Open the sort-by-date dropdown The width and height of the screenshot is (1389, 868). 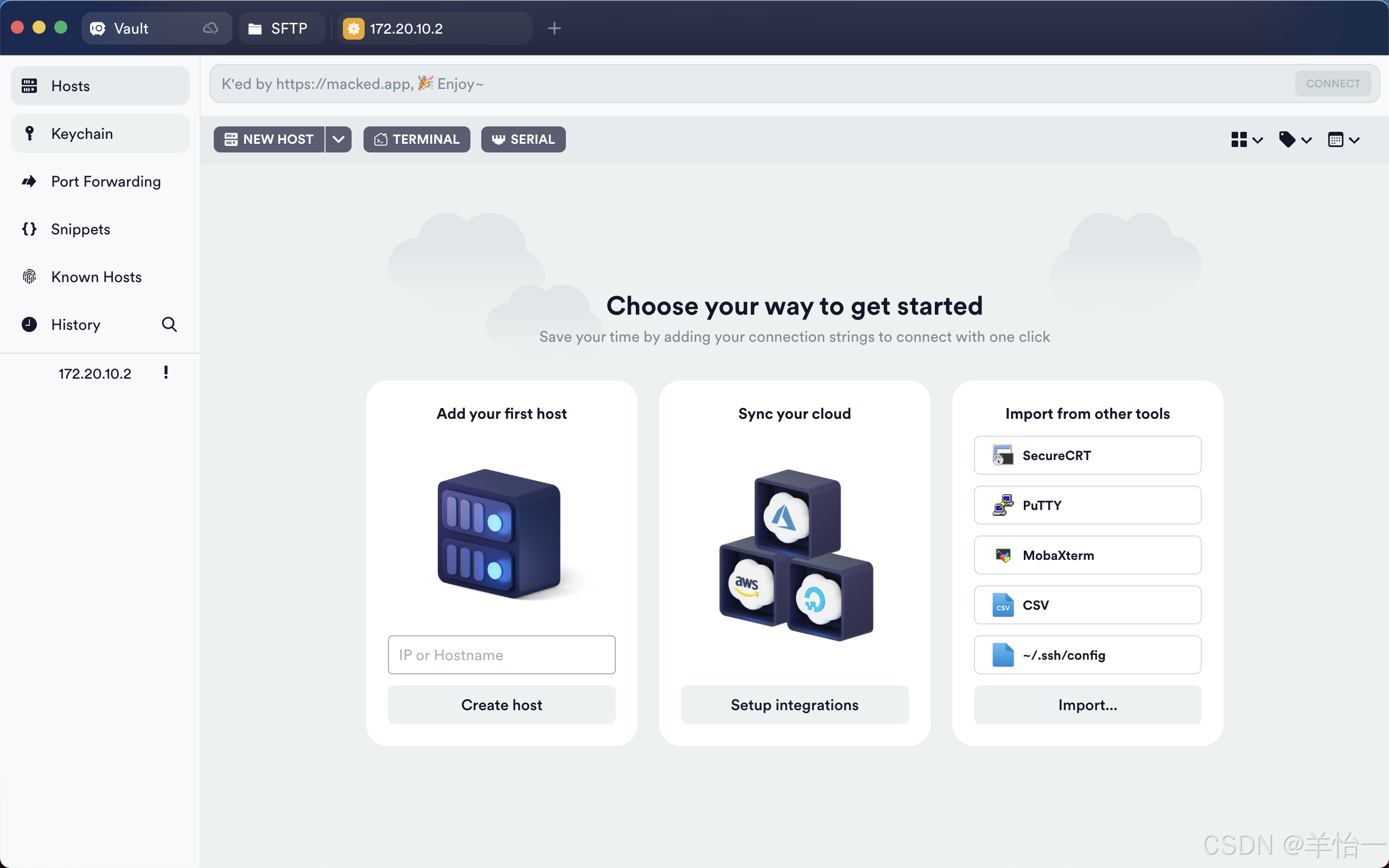coord(1343,139)
